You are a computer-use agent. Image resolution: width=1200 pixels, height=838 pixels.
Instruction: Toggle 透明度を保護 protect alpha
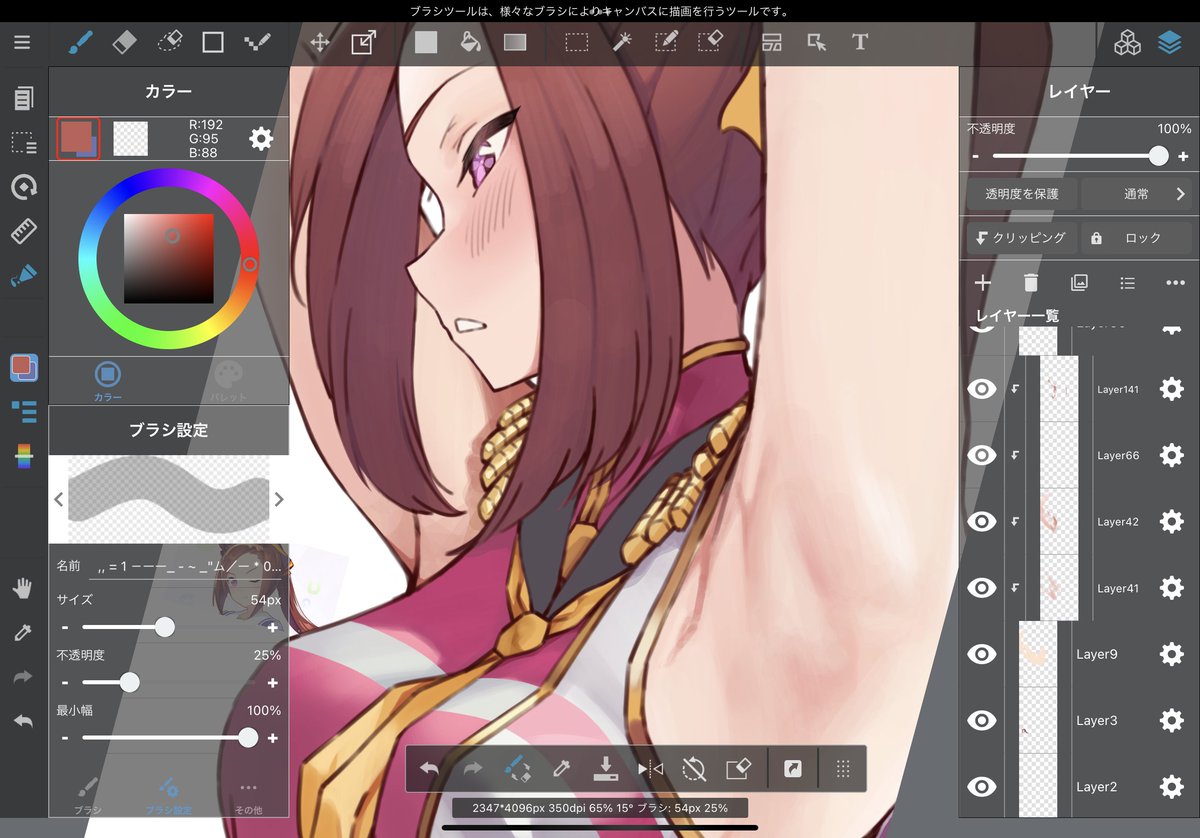1021,194
